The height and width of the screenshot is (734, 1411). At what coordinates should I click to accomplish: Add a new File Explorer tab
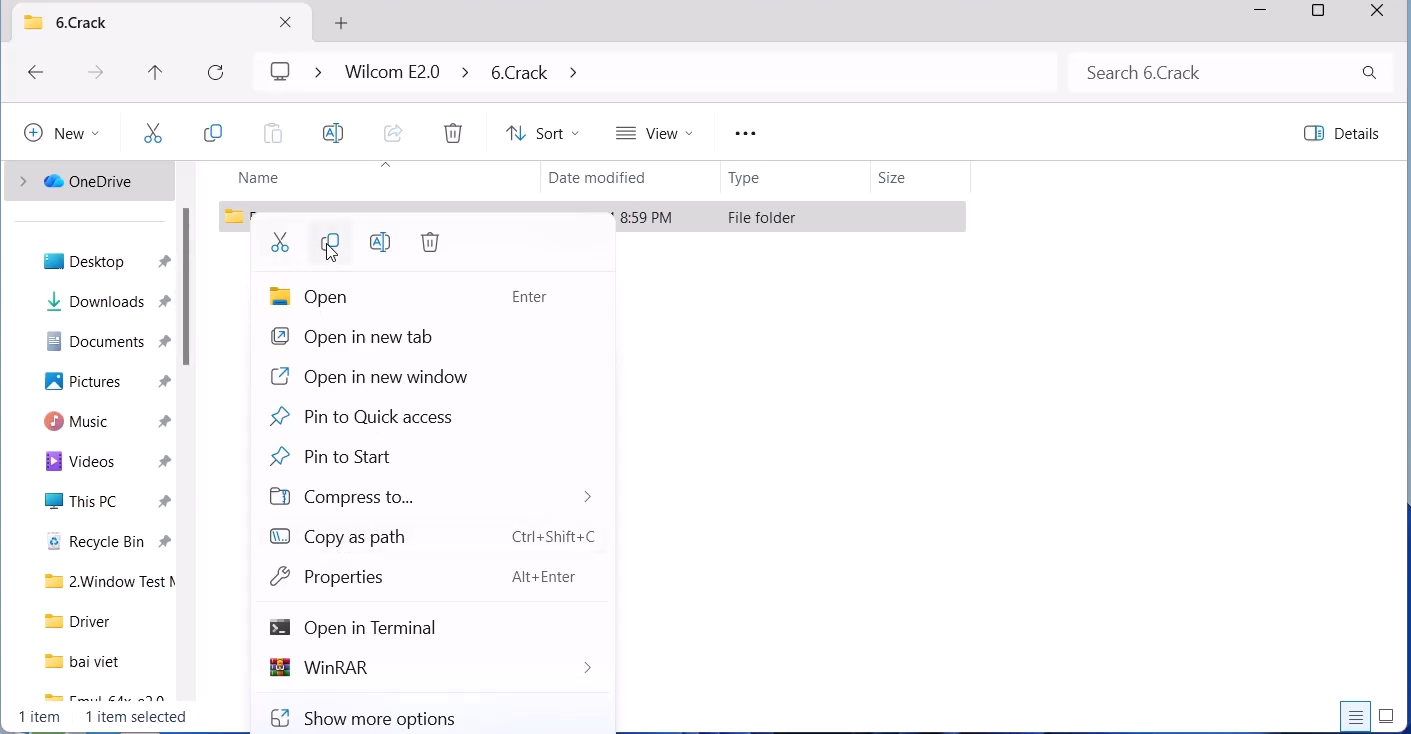click(x=342, y=23)
